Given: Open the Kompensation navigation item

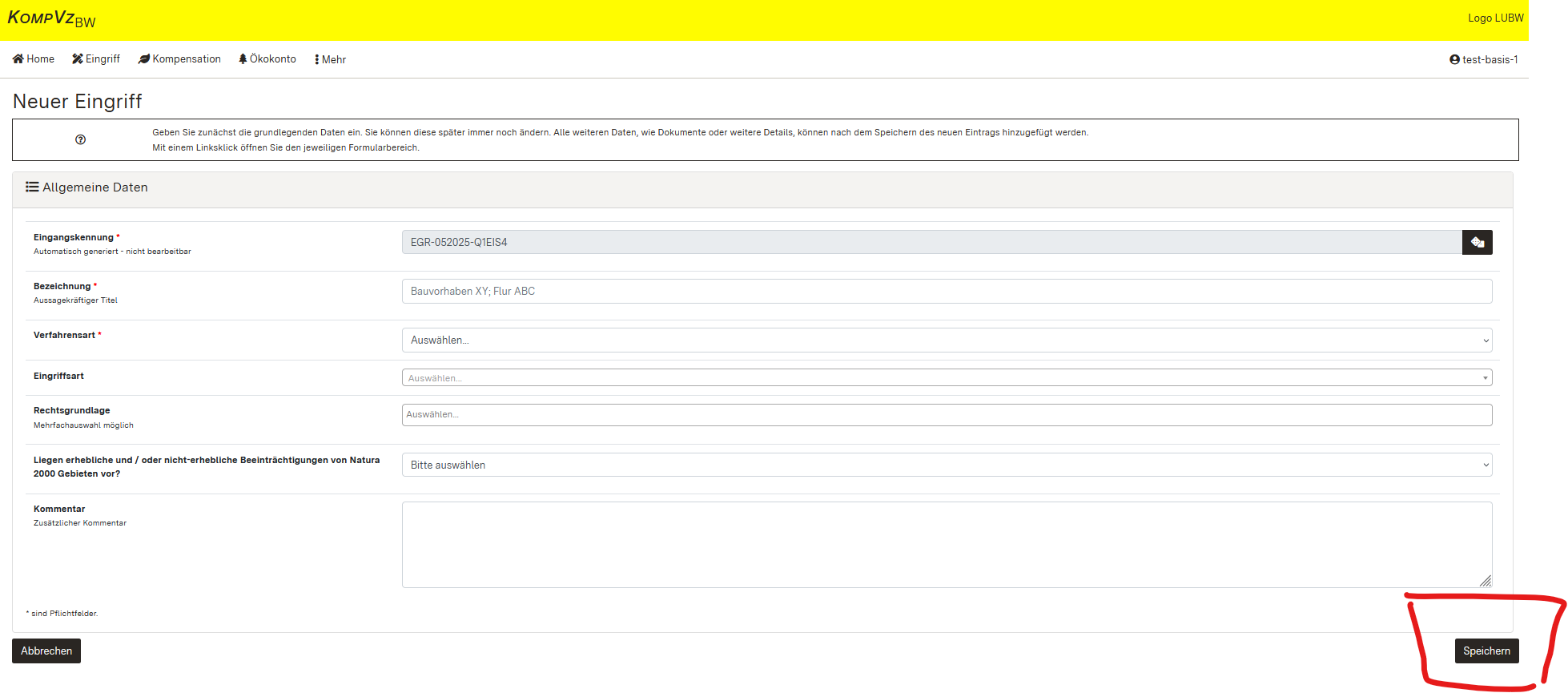Looking at the screenshot, I should [x=179, y=59].
